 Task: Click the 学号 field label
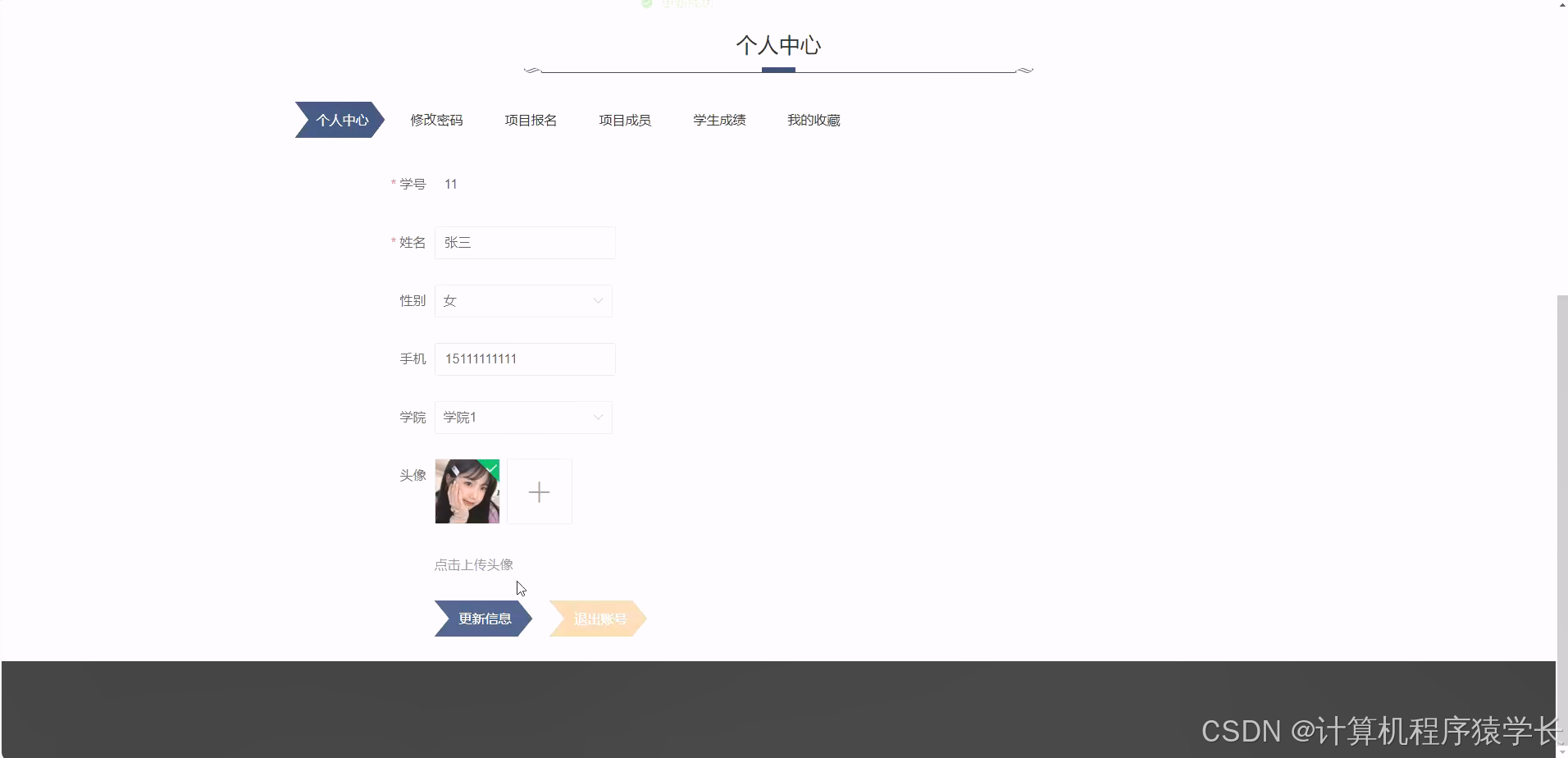(413, 184)
